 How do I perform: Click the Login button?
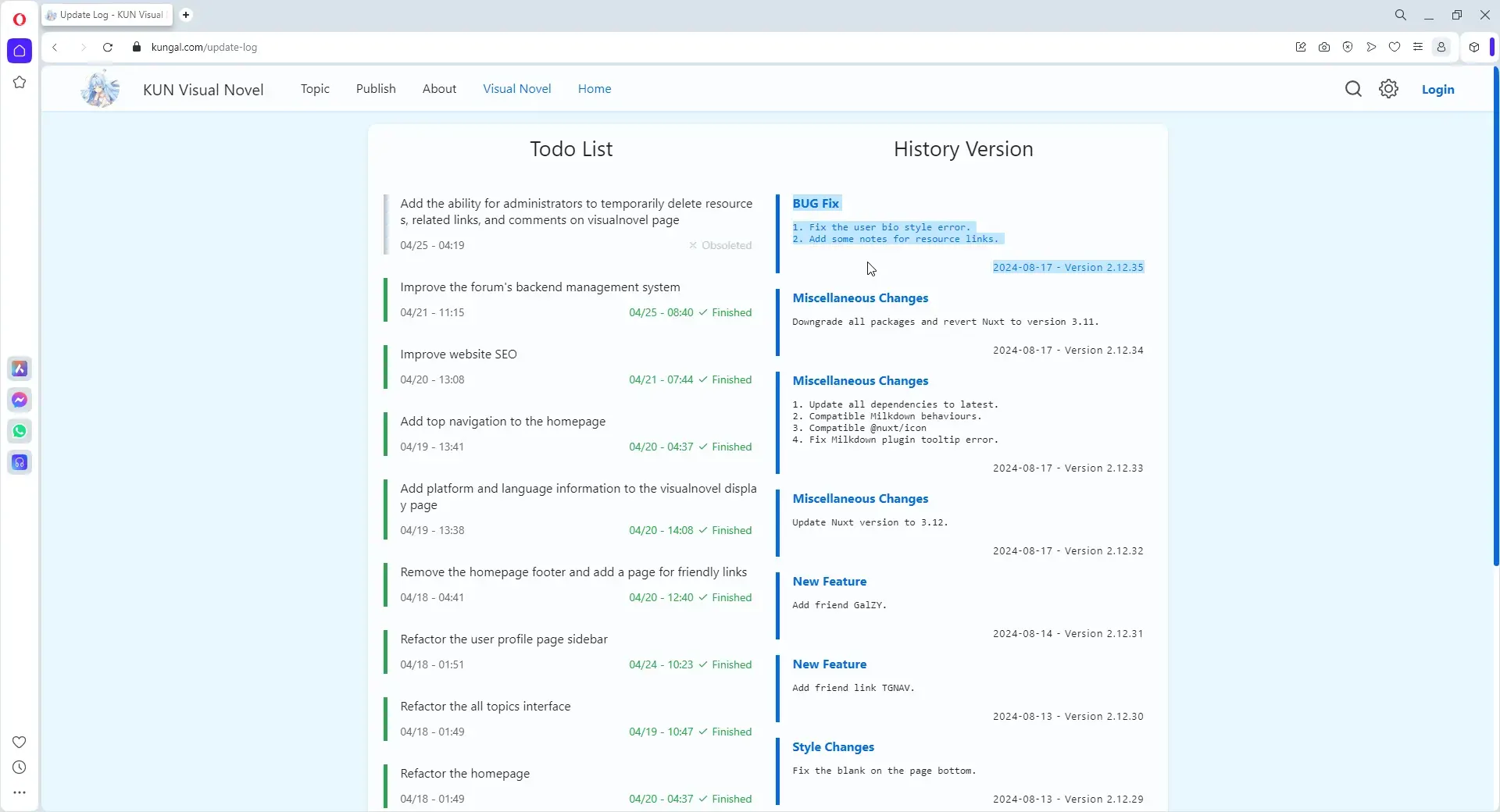point(1437,90)
